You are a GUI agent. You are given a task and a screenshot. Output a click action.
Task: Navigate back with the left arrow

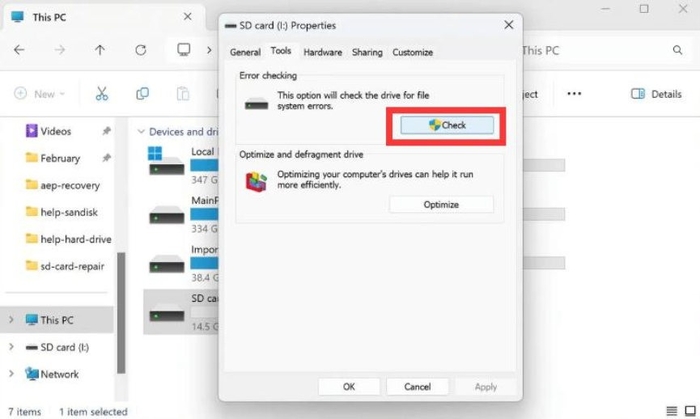[x=19, y=50]
